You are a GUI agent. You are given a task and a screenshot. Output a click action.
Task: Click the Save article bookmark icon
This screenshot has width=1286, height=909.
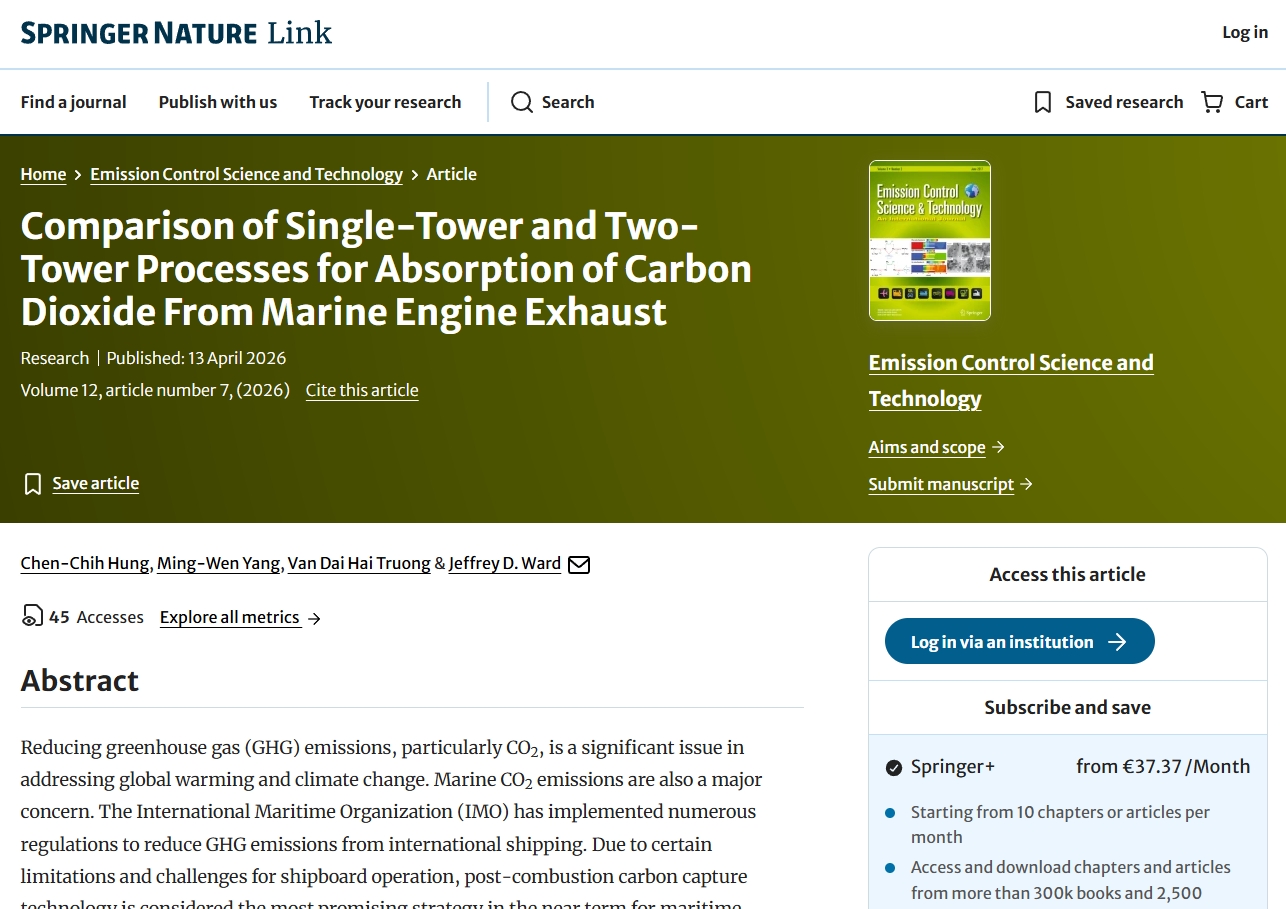33,484
